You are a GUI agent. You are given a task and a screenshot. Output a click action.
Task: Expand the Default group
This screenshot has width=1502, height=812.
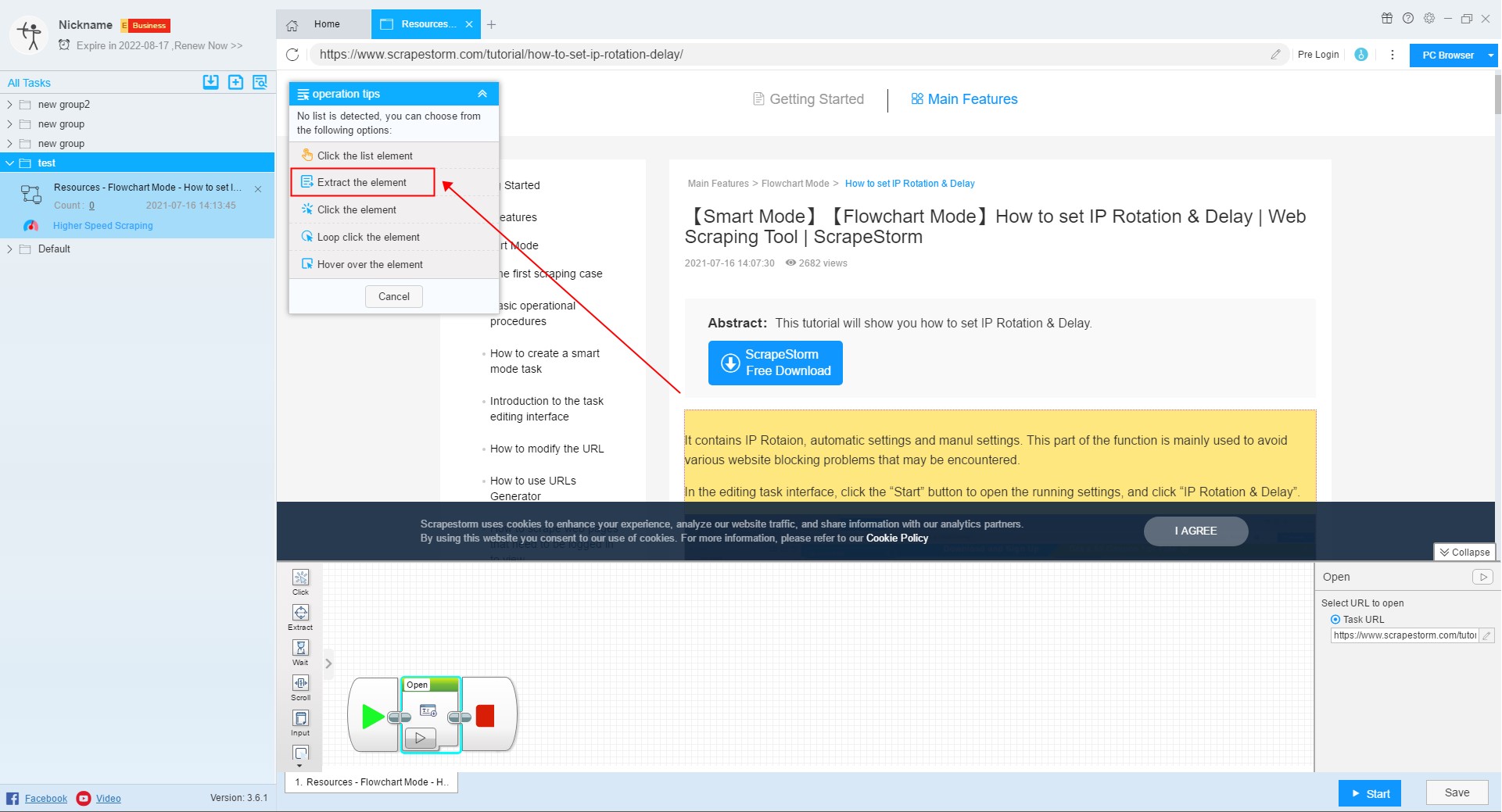point(10,249)
